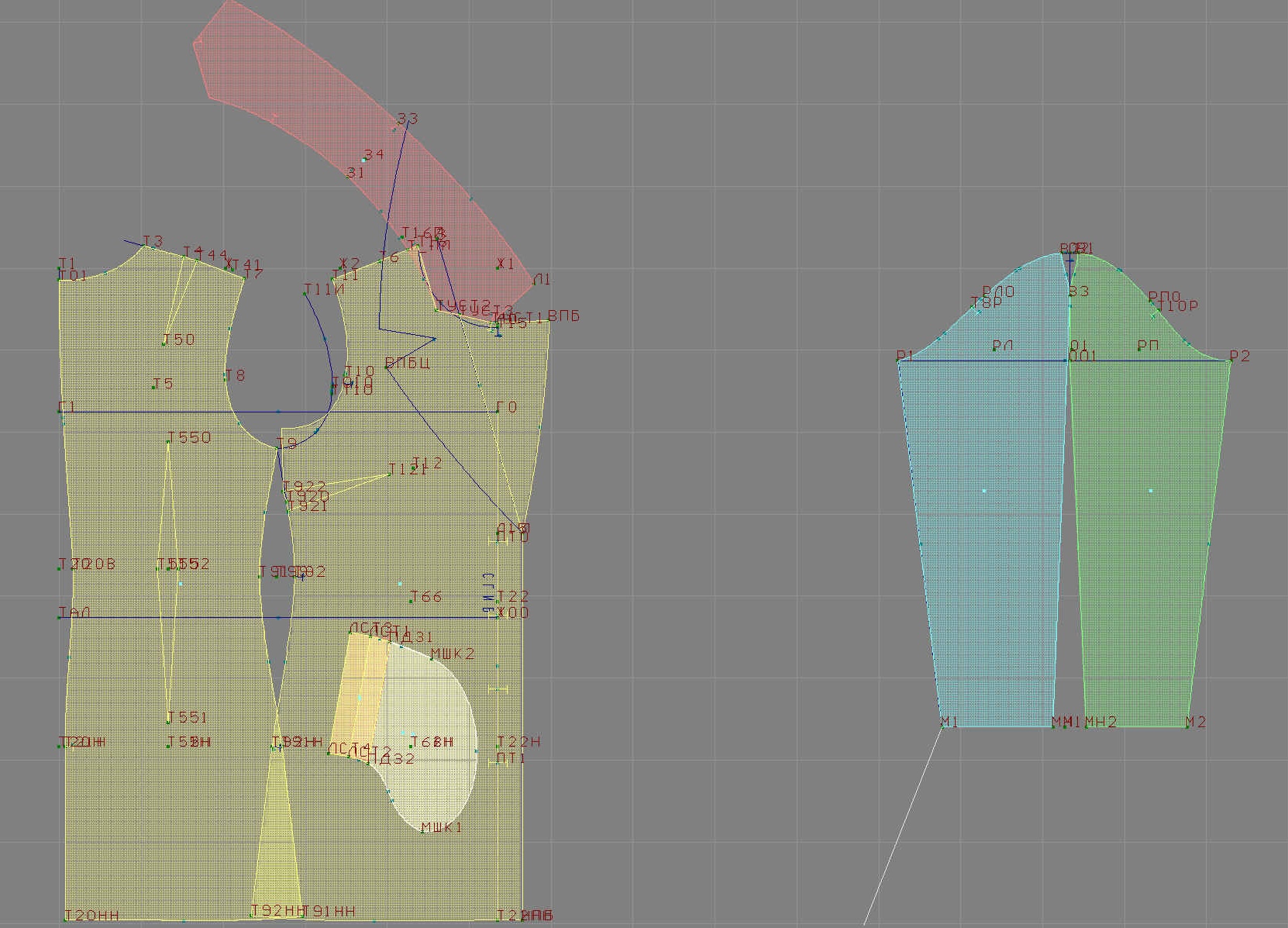The image size is (1288, 928).
Task: Select point Т20НН at the bottom hem
Action: point(66,919)
